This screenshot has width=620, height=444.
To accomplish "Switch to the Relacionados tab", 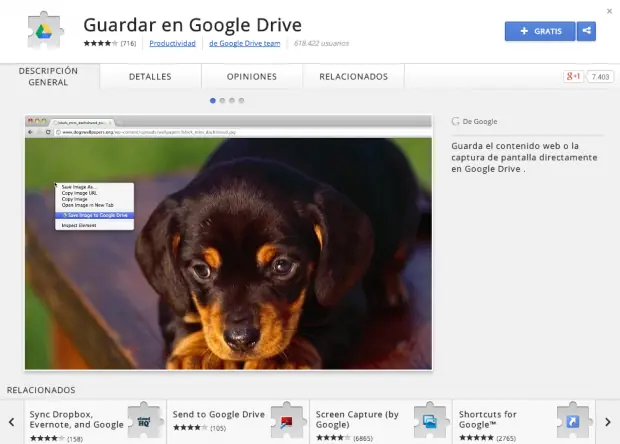I will (353, 77).
